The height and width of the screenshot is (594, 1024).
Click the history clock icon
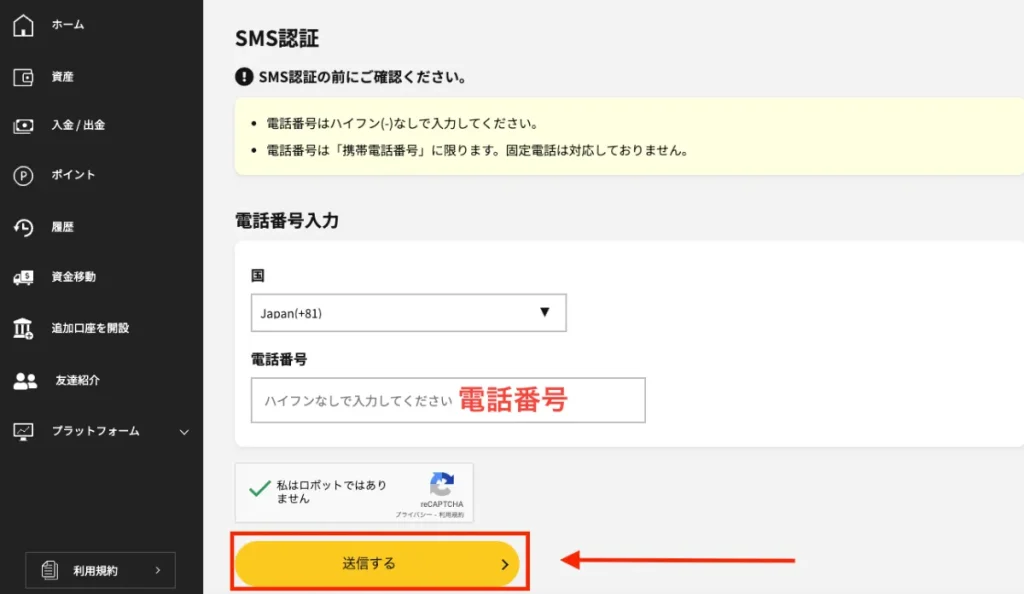point(23,228)
